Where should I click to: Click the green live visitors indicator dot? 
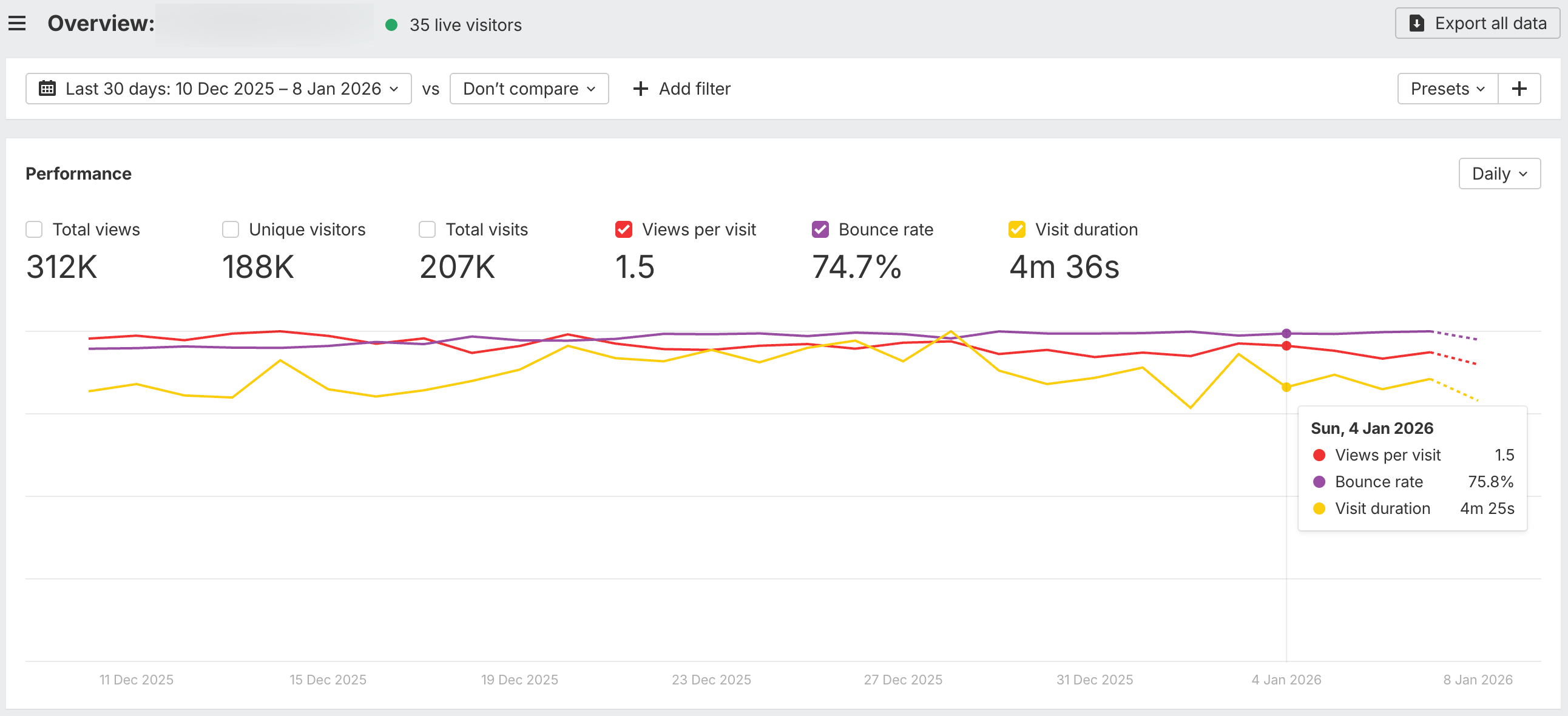coord(393,25)
